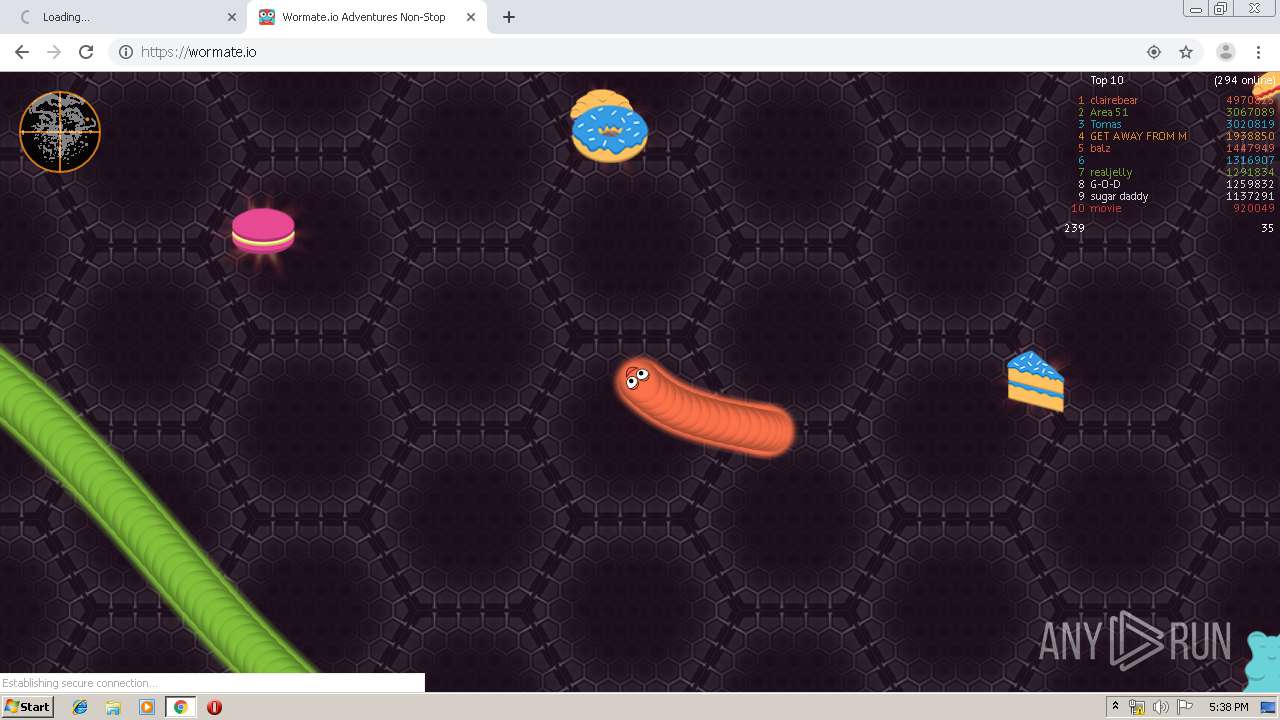Click the circular minimap radar
Image resolution: width=1280 pixels, height=720 pixels.
[60, 132]
